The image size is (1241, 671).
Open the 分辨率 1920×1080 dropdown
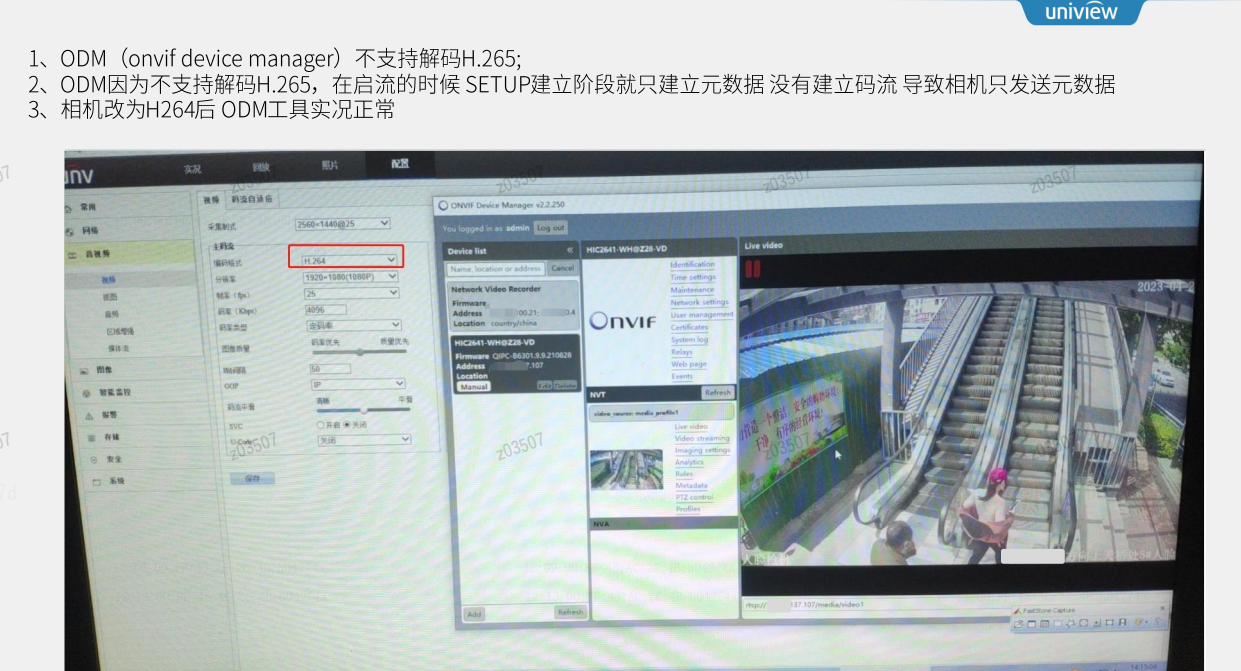[351, 277]
